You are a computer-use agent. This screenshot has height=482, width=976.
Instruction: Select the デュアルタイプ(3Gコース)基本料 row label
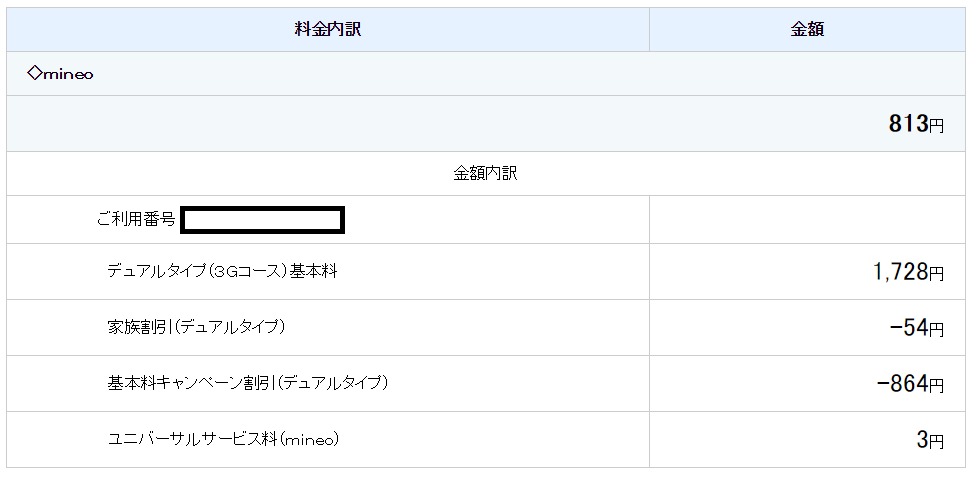pos(222,271)
